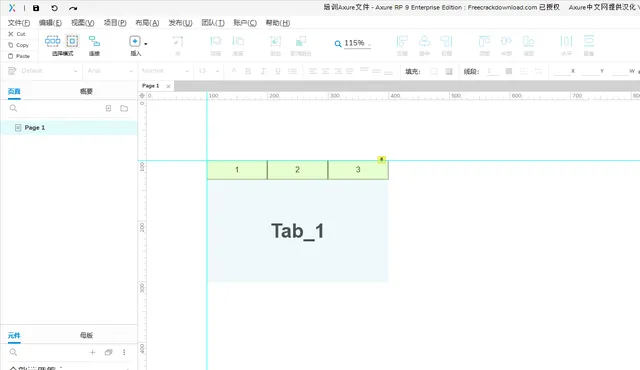
Task: Select the Connect tool icon
Action: click(94, 41)
